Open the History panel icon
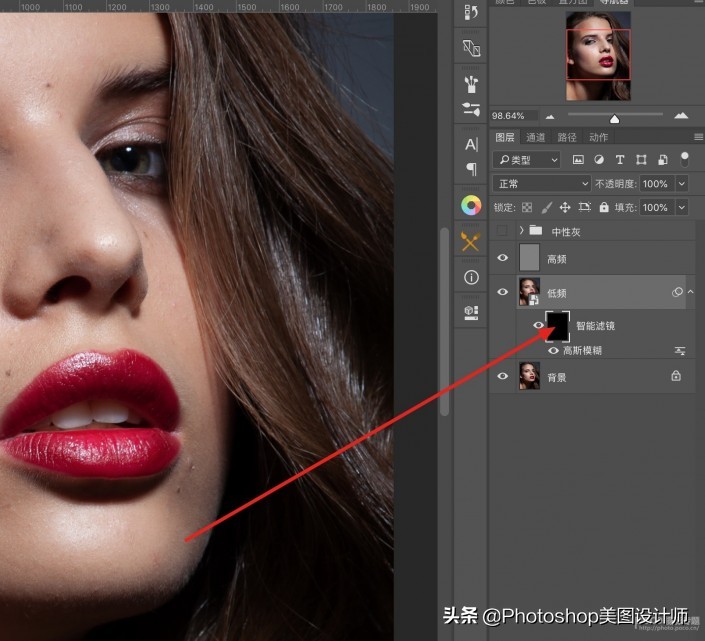Screen dimensions: 705x641 click(471, 13)
